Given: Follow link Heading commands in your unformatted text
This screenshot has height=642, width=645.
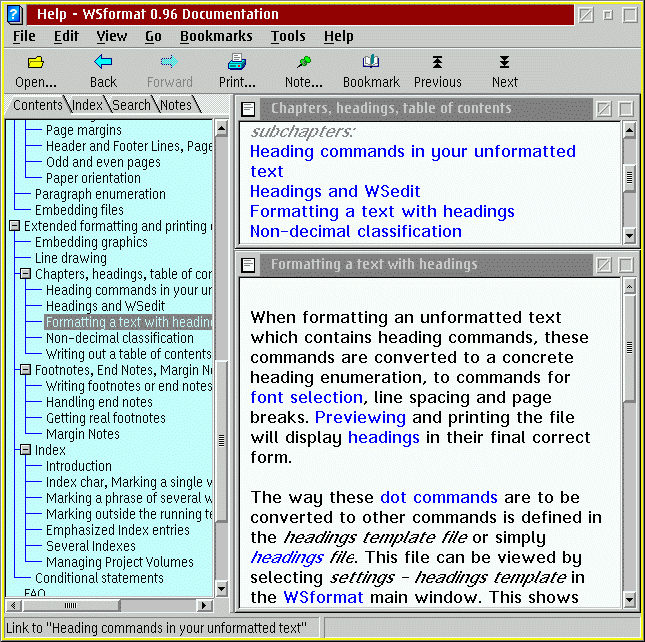Looking at the screenshot, I should (413, 161).
